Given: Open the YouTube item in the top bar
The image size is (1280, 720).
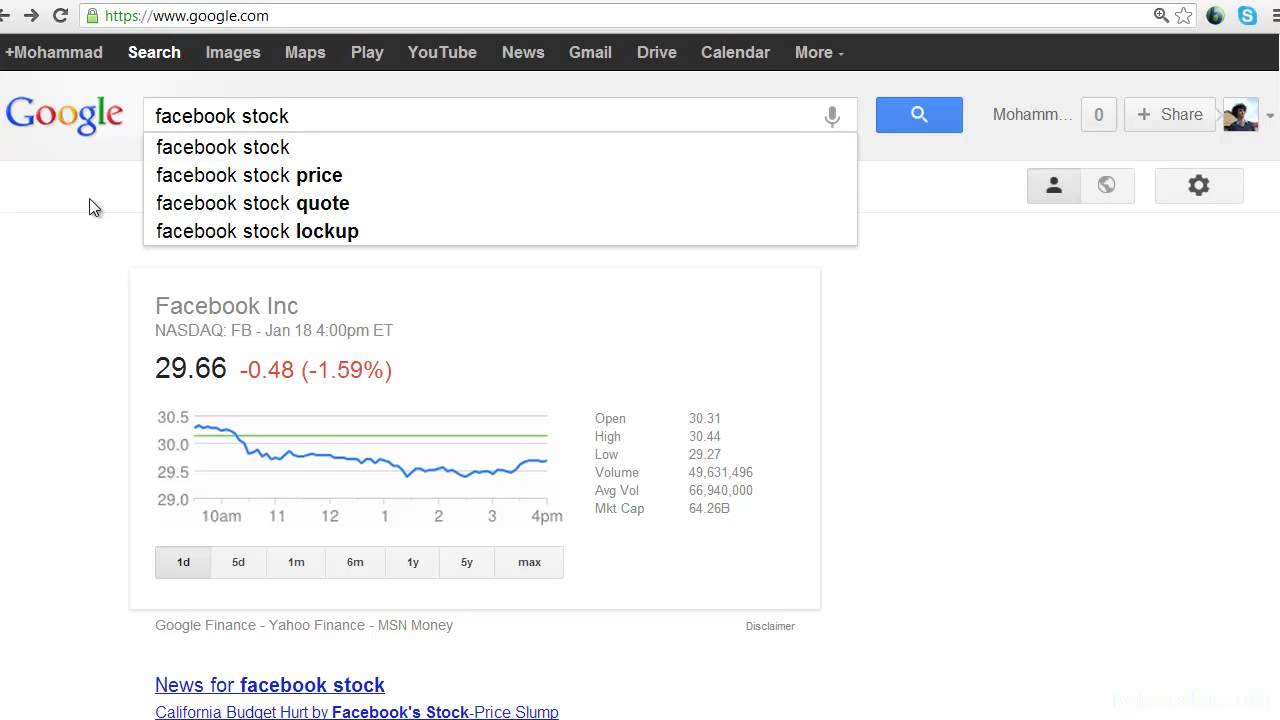Looking at the screenshot, I should click(x=442, y=52).
